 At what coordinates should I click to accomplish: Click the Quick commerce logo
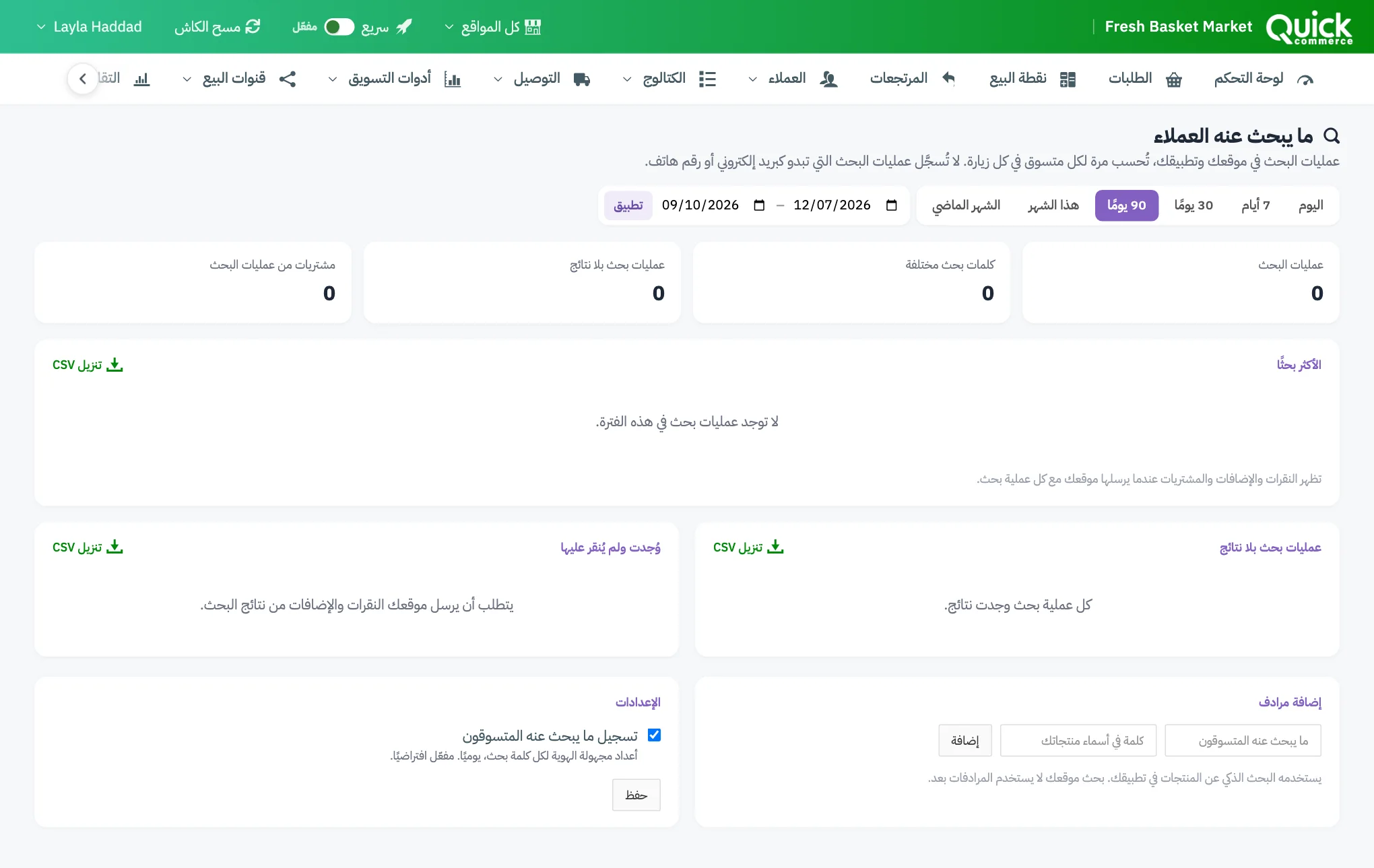pyautogui.click(x=1309, y=28)
